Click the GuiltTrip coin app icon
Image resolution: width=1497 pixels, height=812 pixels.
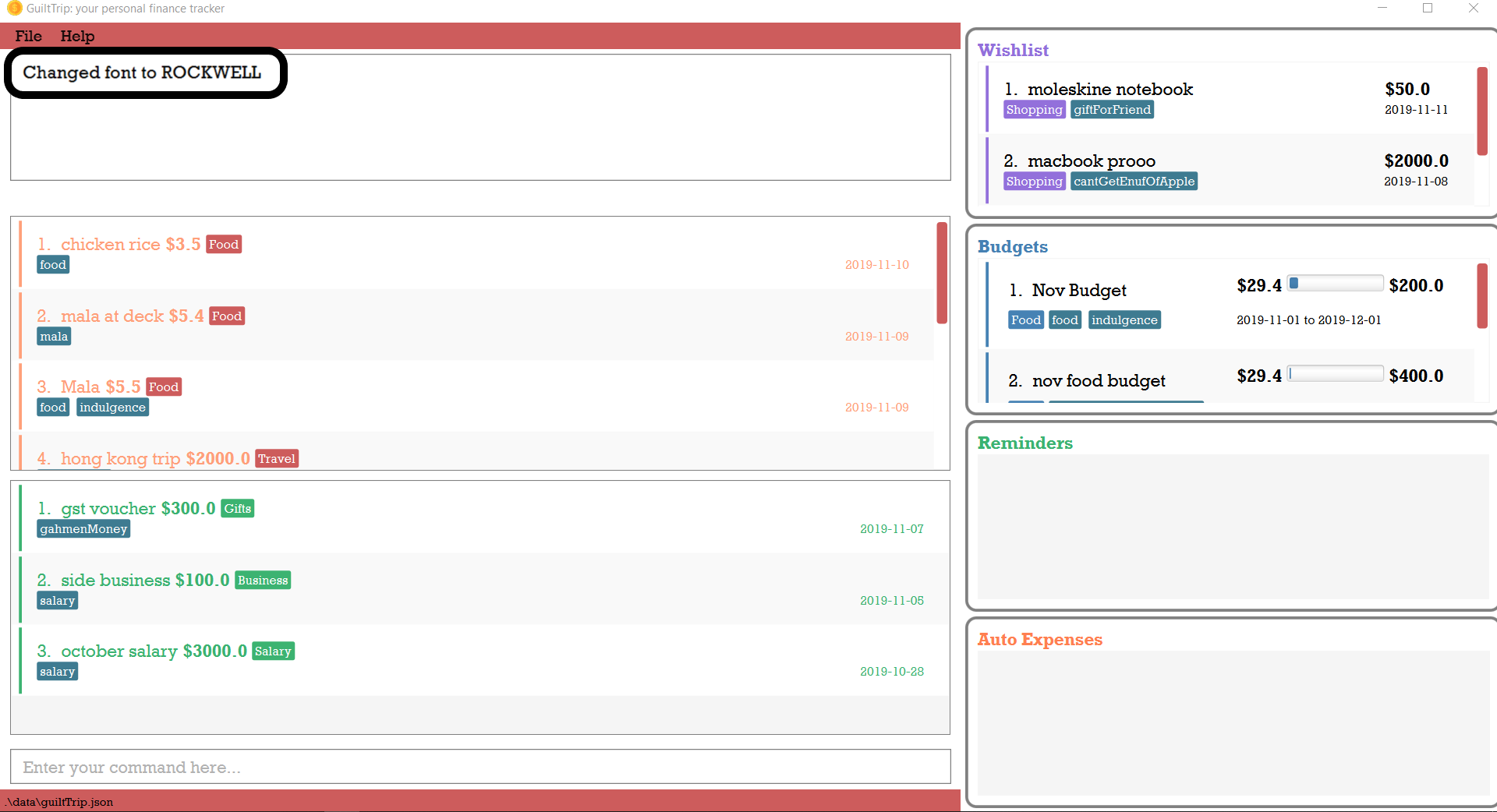click(14, 9)
